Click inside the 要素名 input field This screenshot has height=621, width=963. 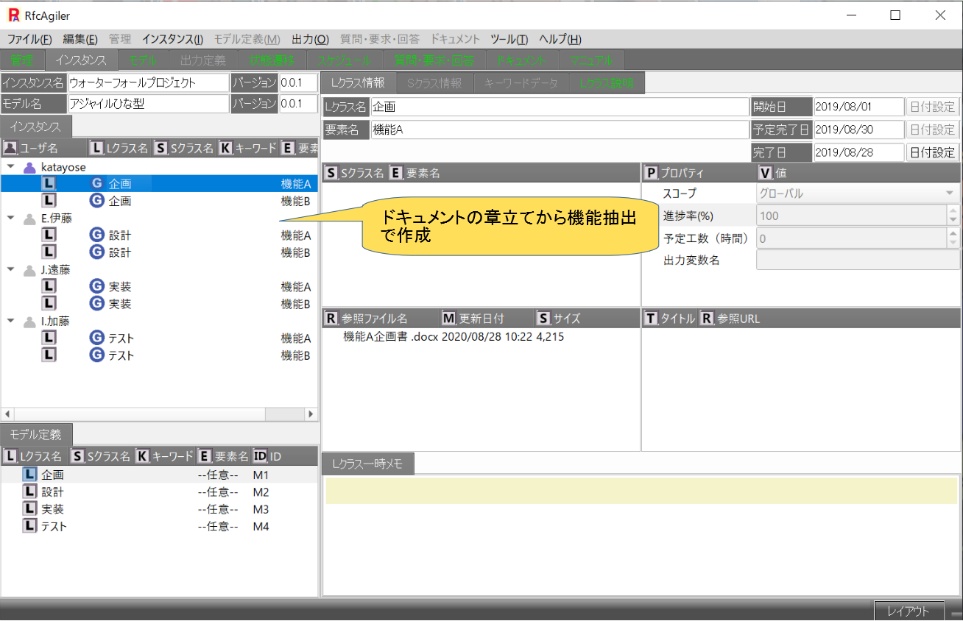pos(558,129)
